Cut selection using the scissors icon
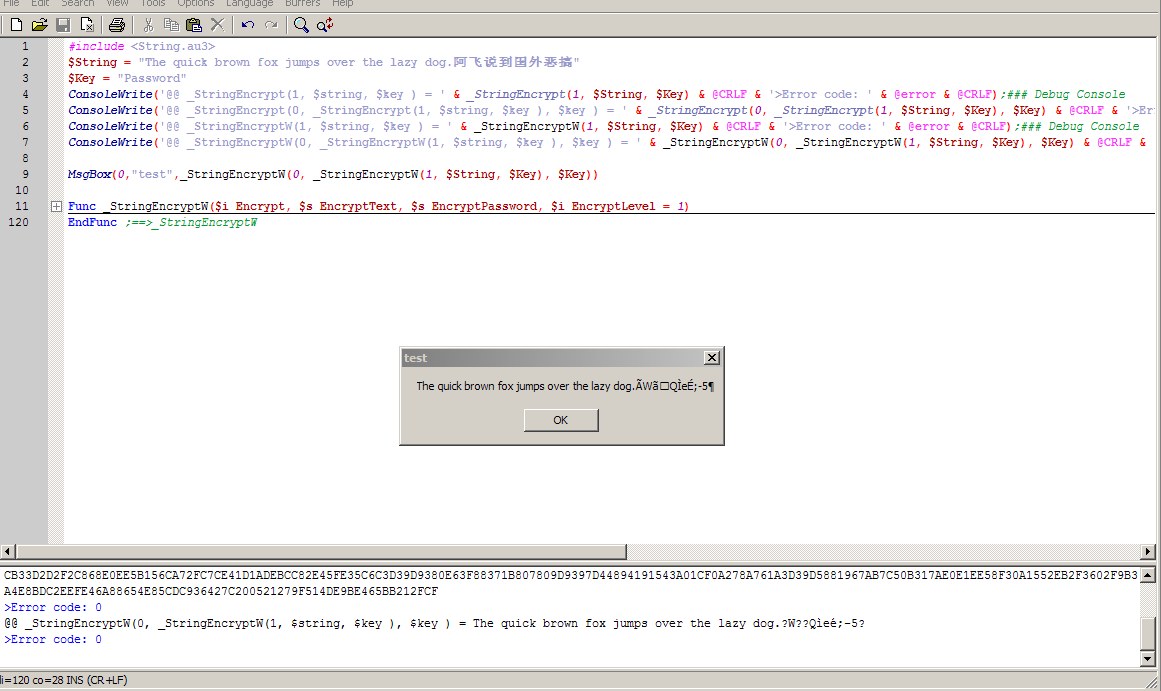This screenshot has height=691, width=1161. tap(148, 25)
